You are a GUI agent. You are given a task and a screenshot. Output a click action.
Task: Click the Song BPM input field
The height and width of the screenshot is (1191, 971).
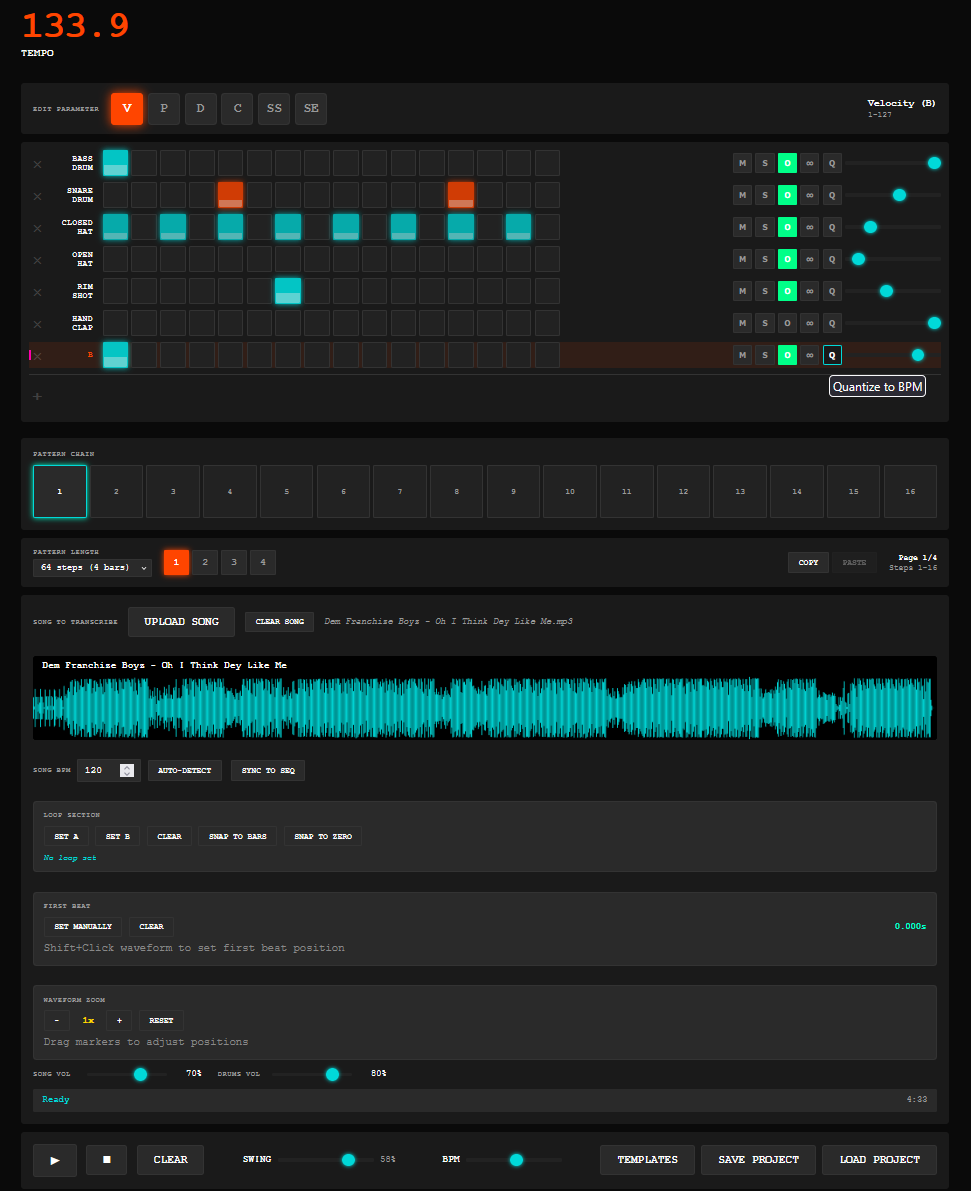pyautogui.click(x=109, y=770)
